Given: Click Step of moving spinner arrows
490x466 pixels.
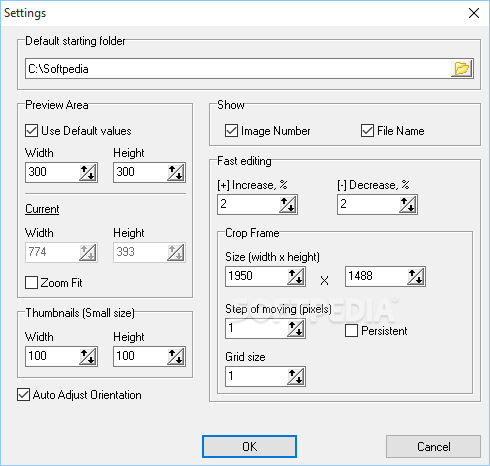Looking at the screenshot, I should tap(296, 328).
